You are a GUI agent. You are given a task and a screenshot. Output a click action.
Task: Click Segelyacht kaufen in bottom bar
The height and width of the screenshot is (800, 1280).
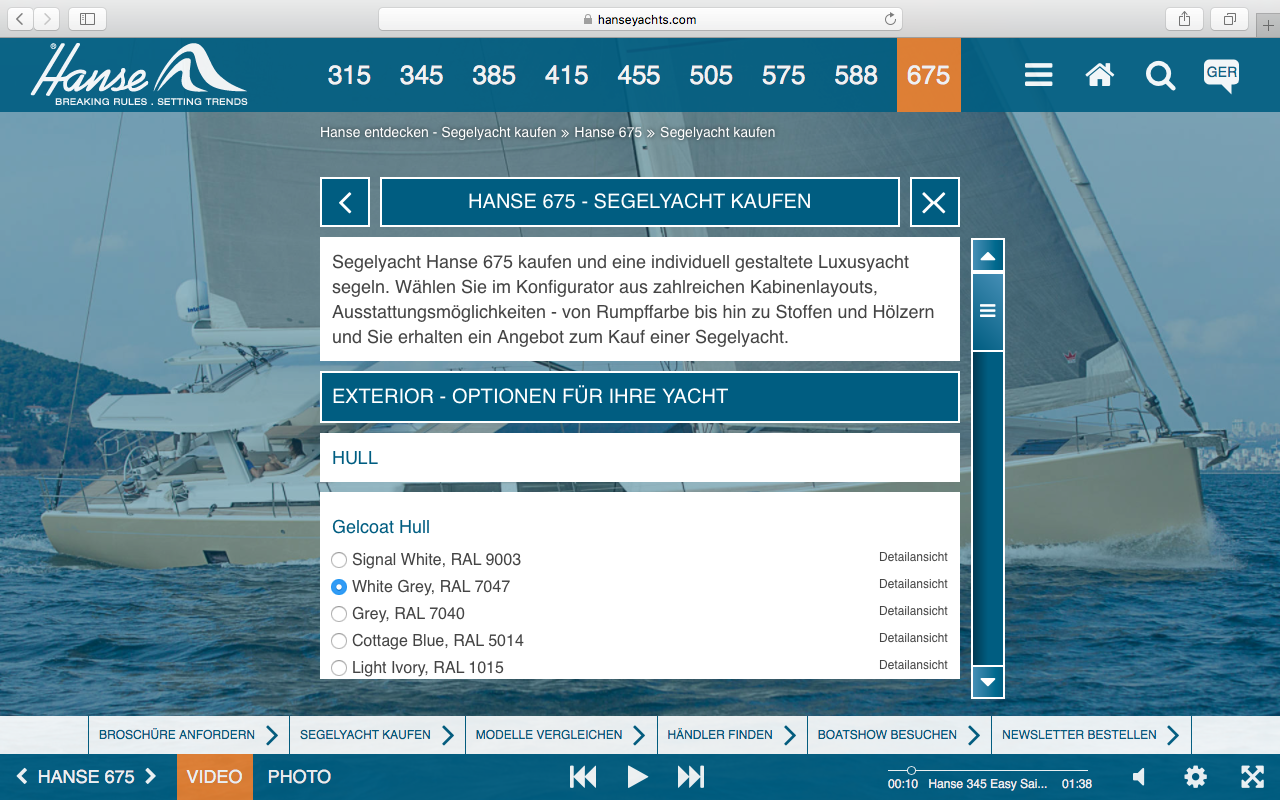[x=377, y=735]
